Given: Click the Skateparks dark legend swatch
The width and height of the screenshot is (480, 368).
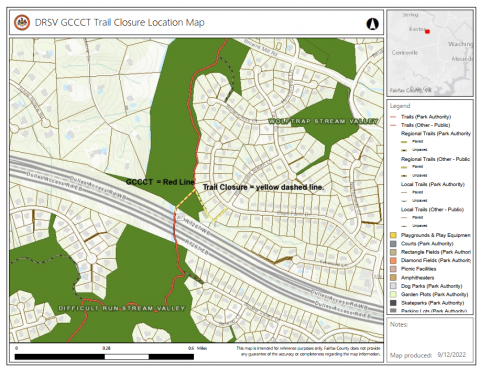Looking at the screenshot, I should [x=393, y=303].
